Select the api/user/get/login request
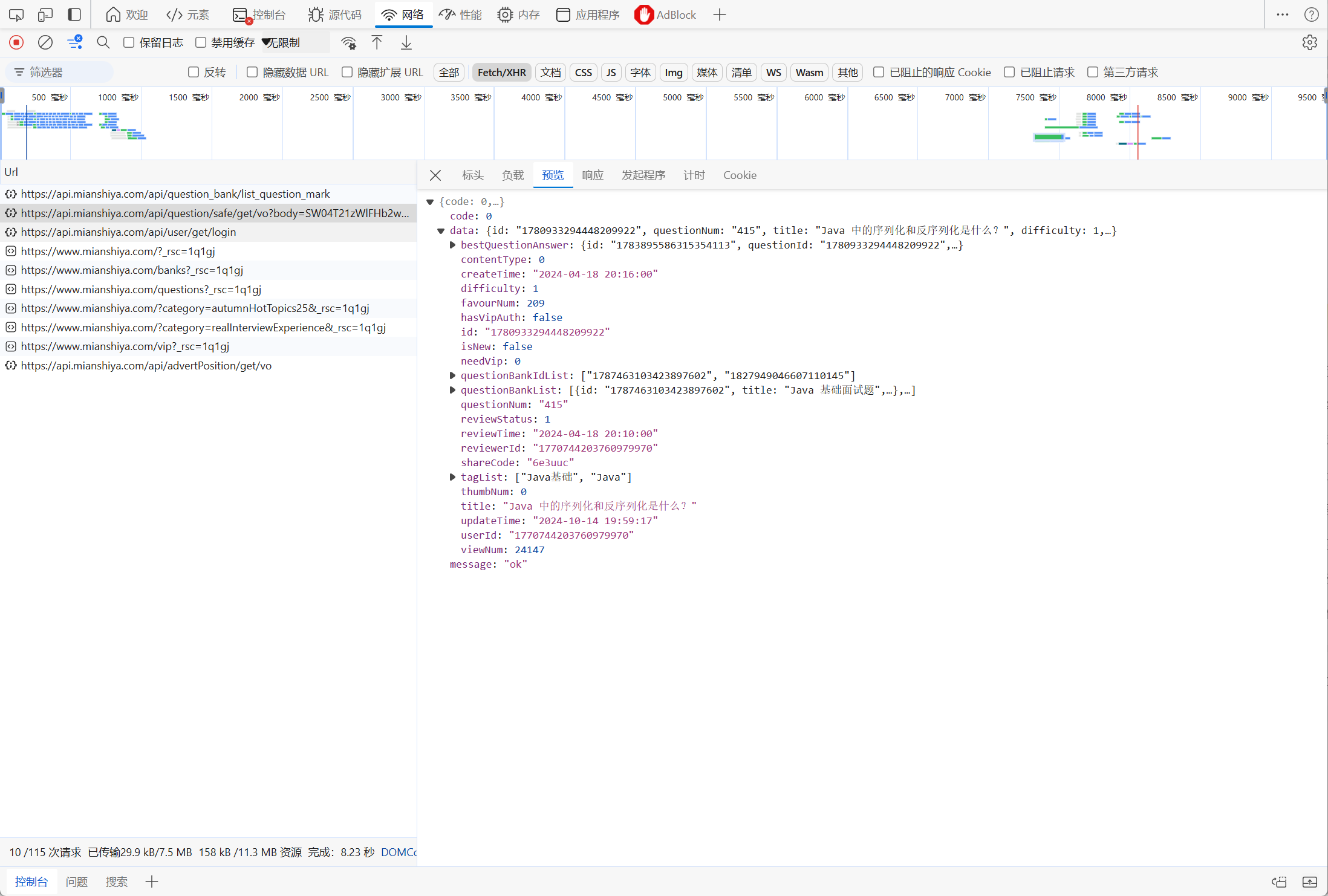The width and height of the screenshot is (1328, 896). coord(128,232)
